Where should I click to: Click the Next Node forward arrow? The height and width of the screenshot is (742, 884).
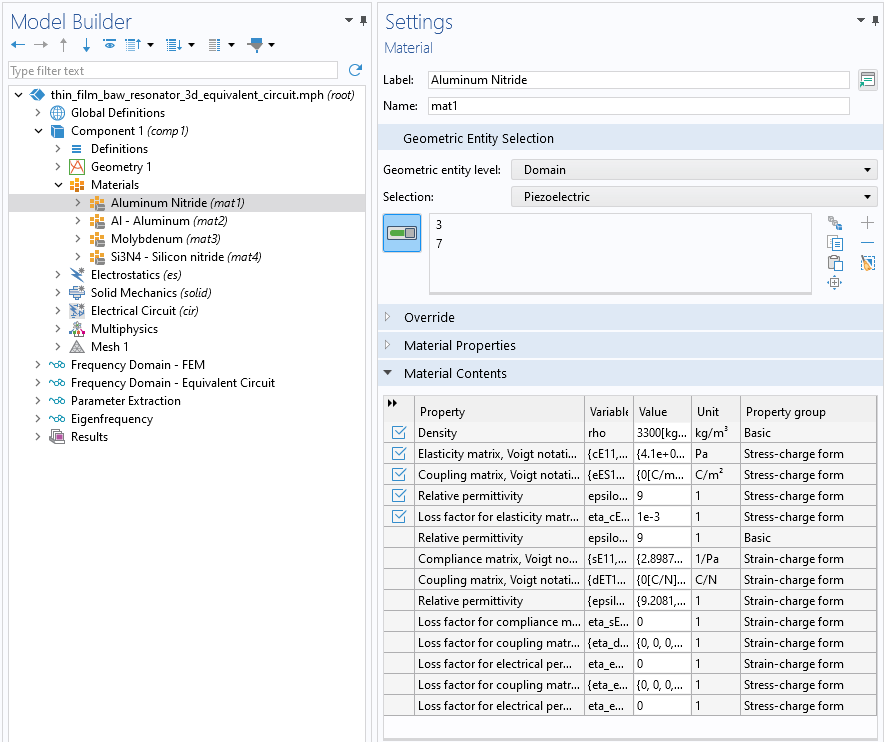(x=41, y=45)
